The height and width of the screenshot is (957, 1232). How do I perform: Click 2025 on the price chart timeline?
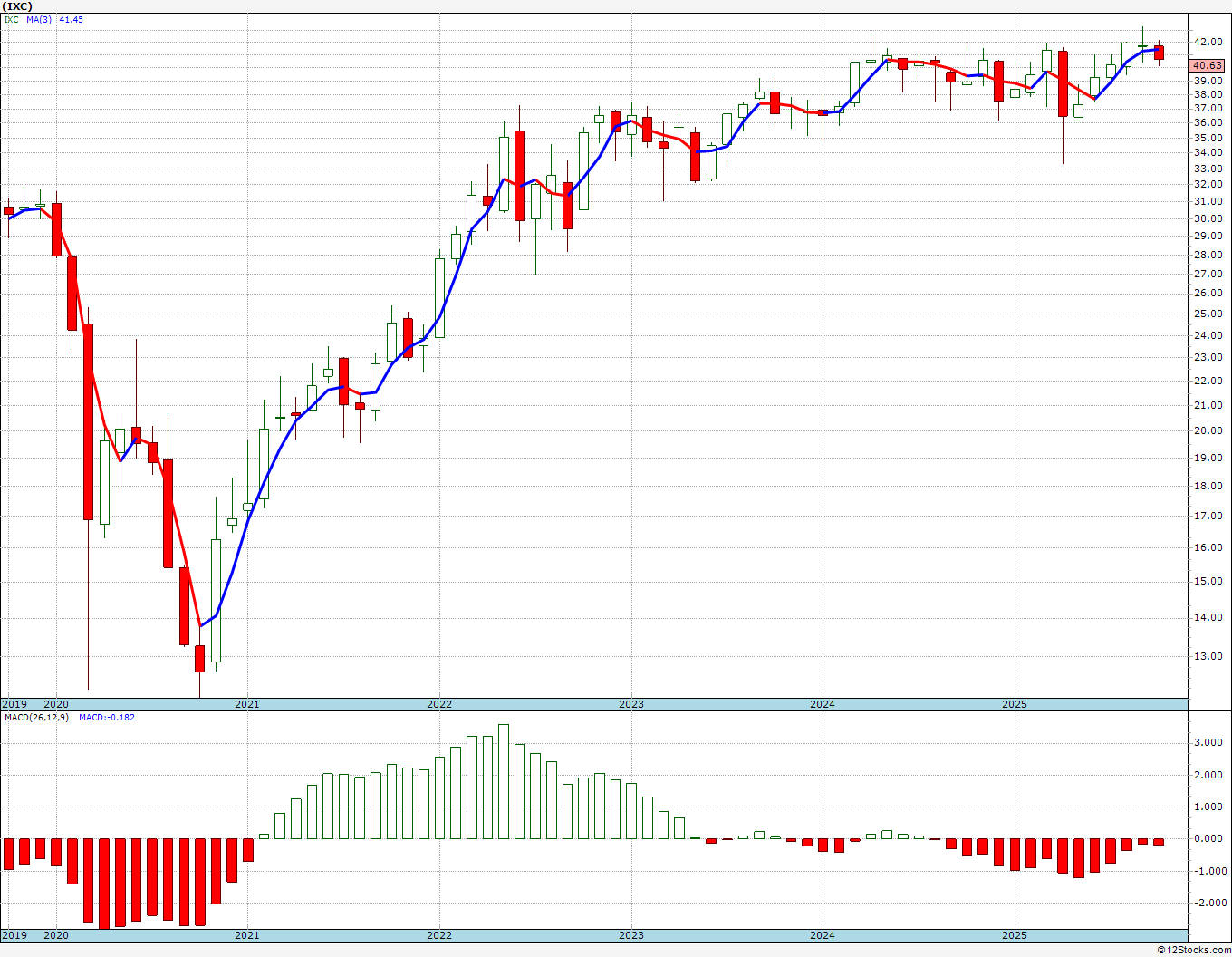(1015, 704)
